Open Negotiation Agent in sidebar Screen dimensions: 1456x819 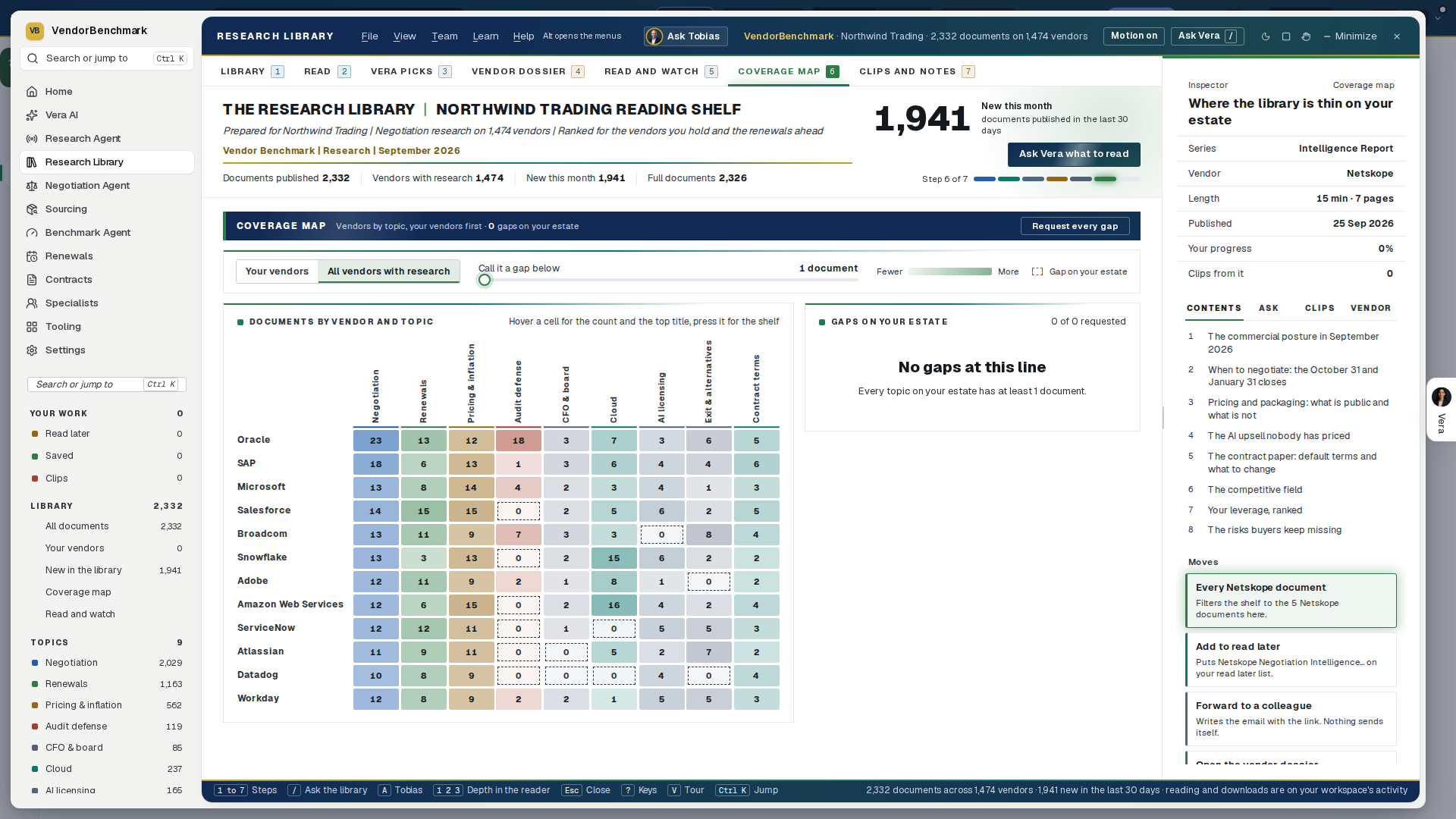coord(106,186)
